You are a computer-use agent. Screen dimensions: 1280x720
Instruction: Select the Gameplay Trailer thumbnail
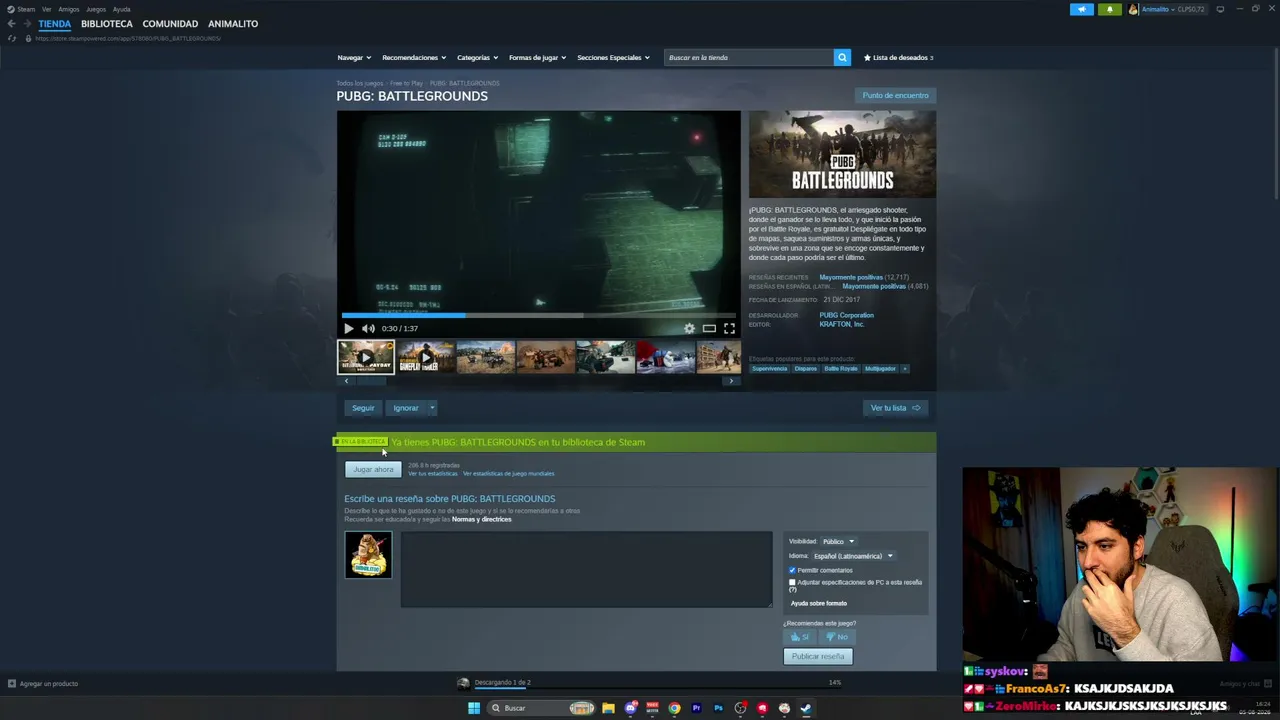coord(425,357)
